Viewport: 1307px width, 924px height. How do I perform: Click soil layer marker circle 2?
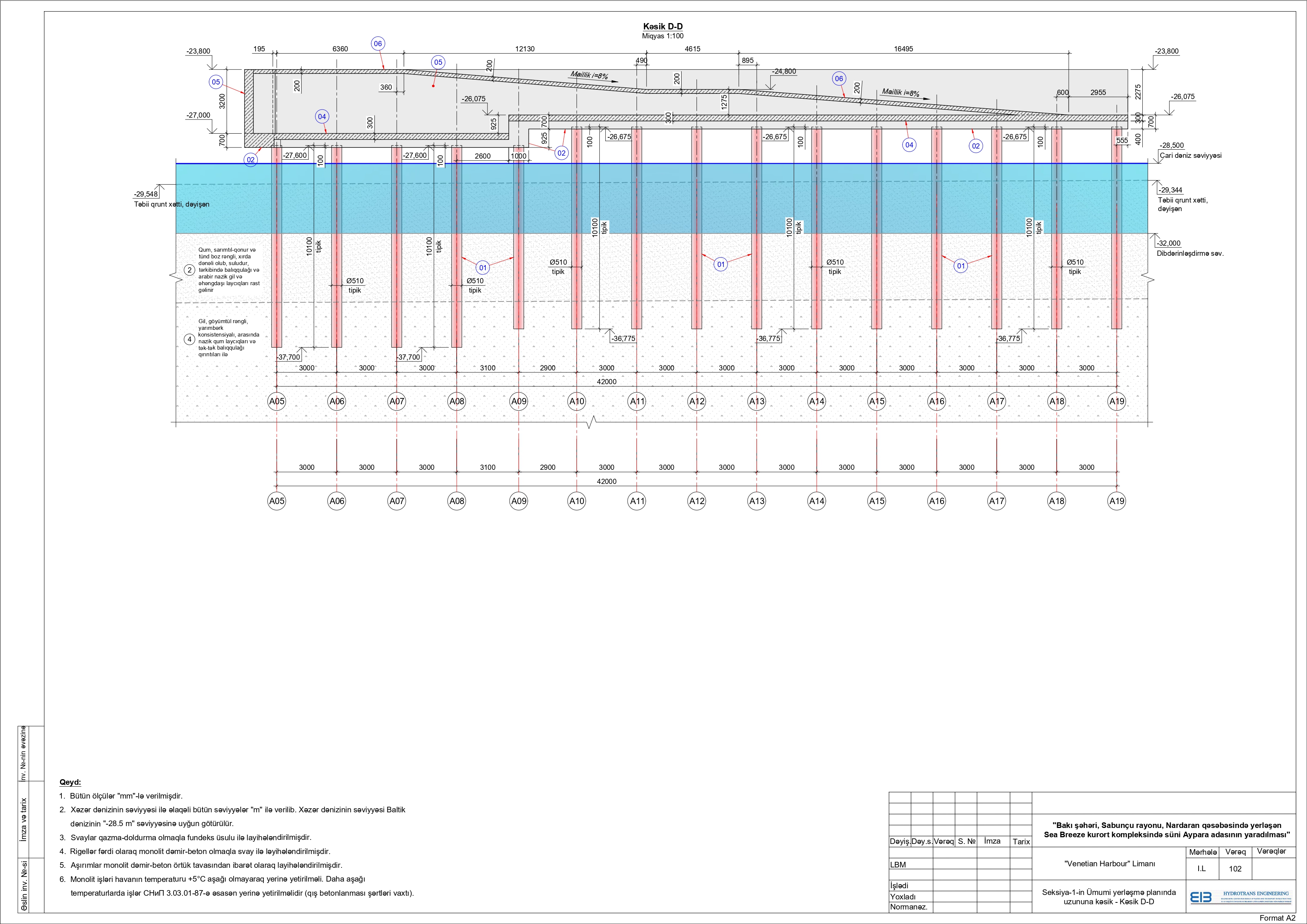(190, 270)
